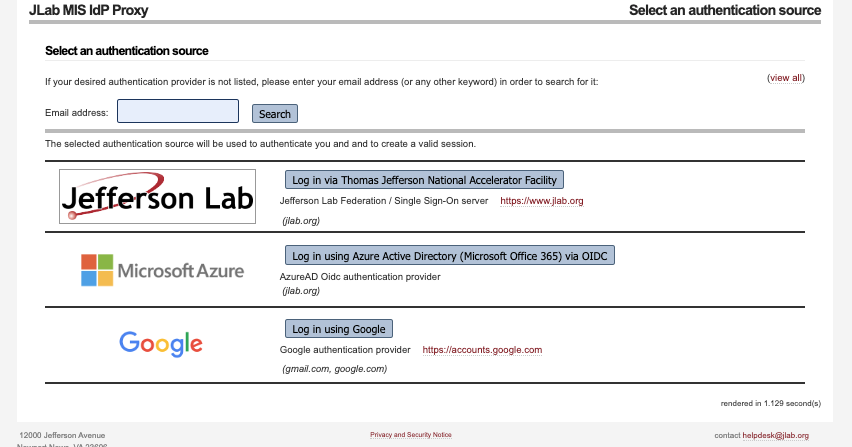The height and width of the screenshot is (447, 852).
Task: Click the 'AzureAD Oidc authentication provider' text
Action: click(x=360, y=276)
